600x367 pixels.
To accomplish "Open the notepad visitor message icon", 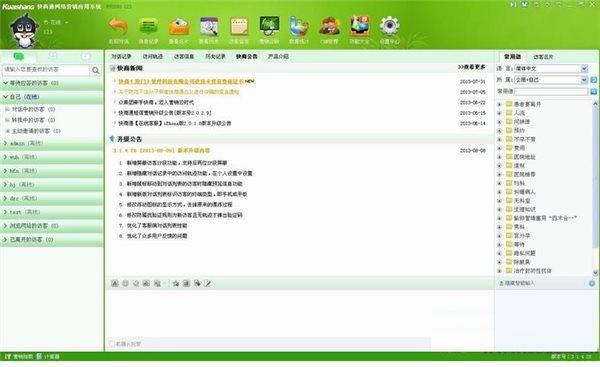I will tap(239, 26).
